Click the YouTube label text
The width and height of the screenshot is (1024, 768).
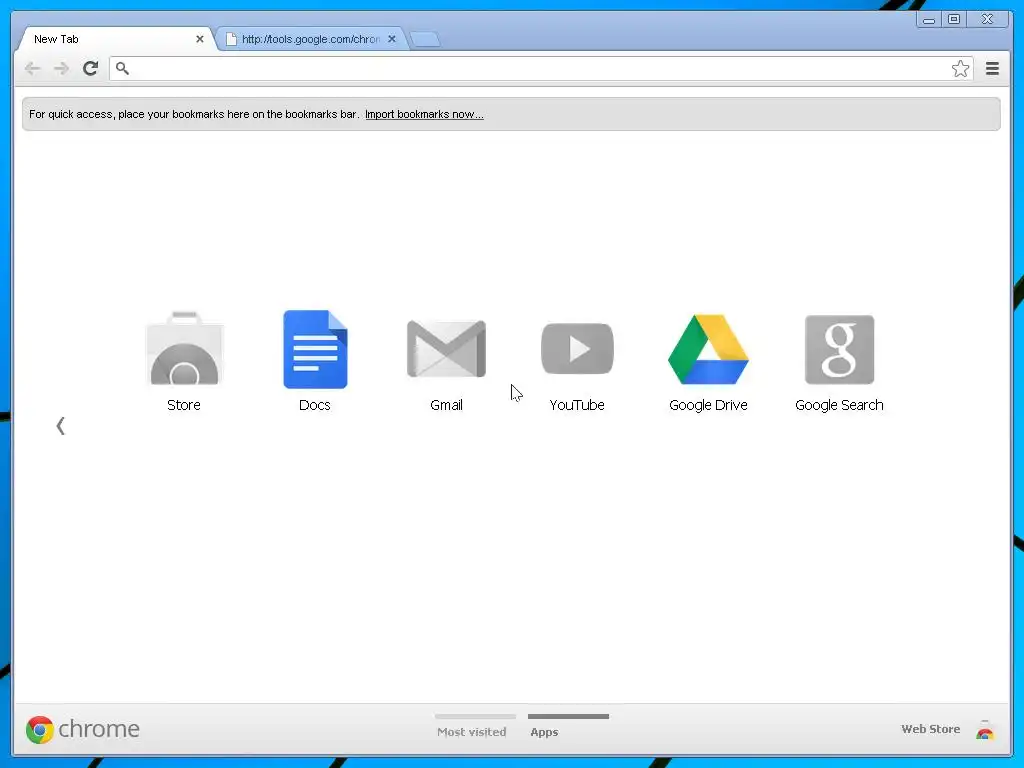coord(577,405)
